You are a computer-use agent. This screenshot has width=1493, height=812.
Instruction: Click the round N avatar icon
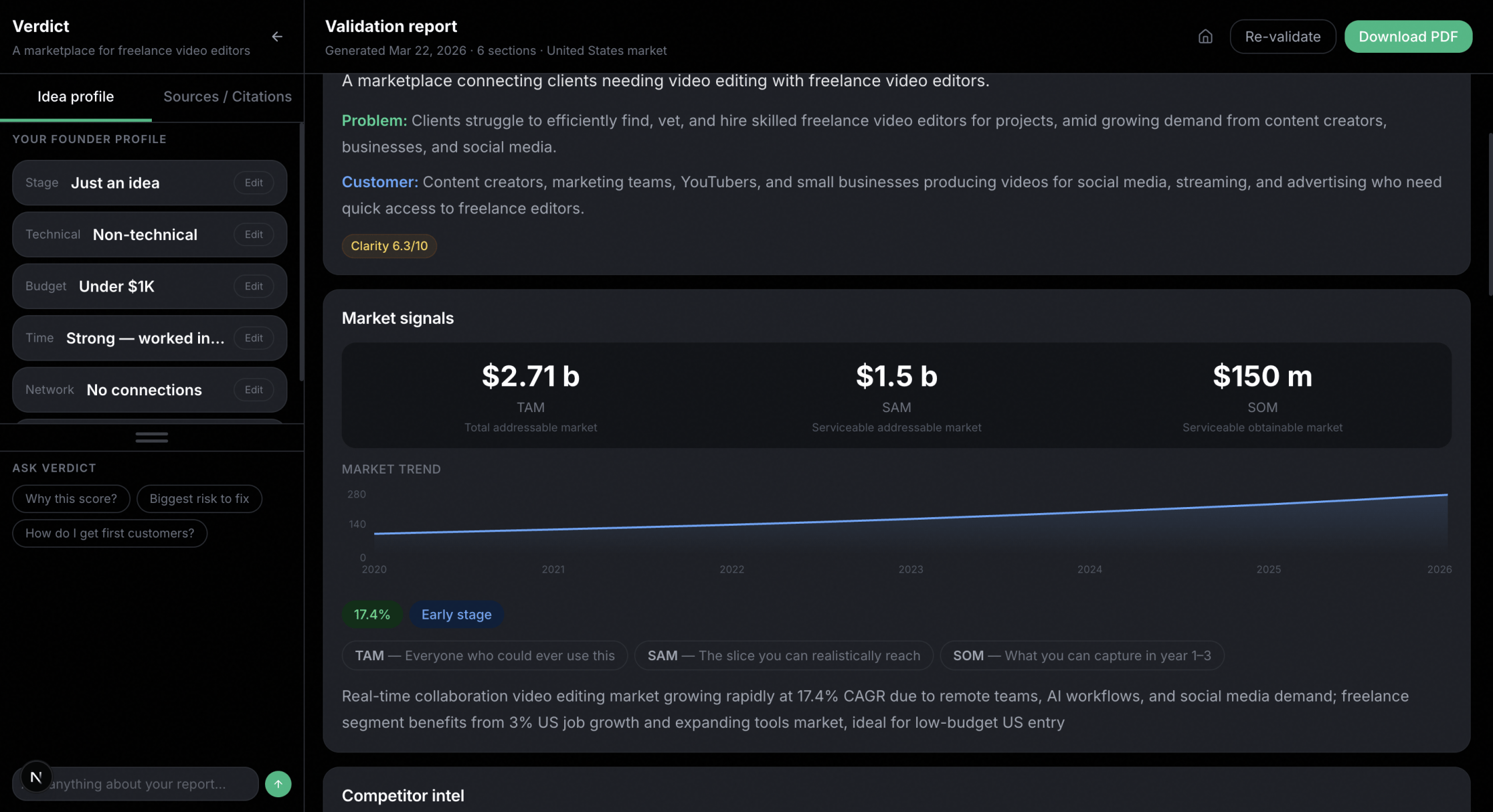pyautogui.click(x=36, y=777)
